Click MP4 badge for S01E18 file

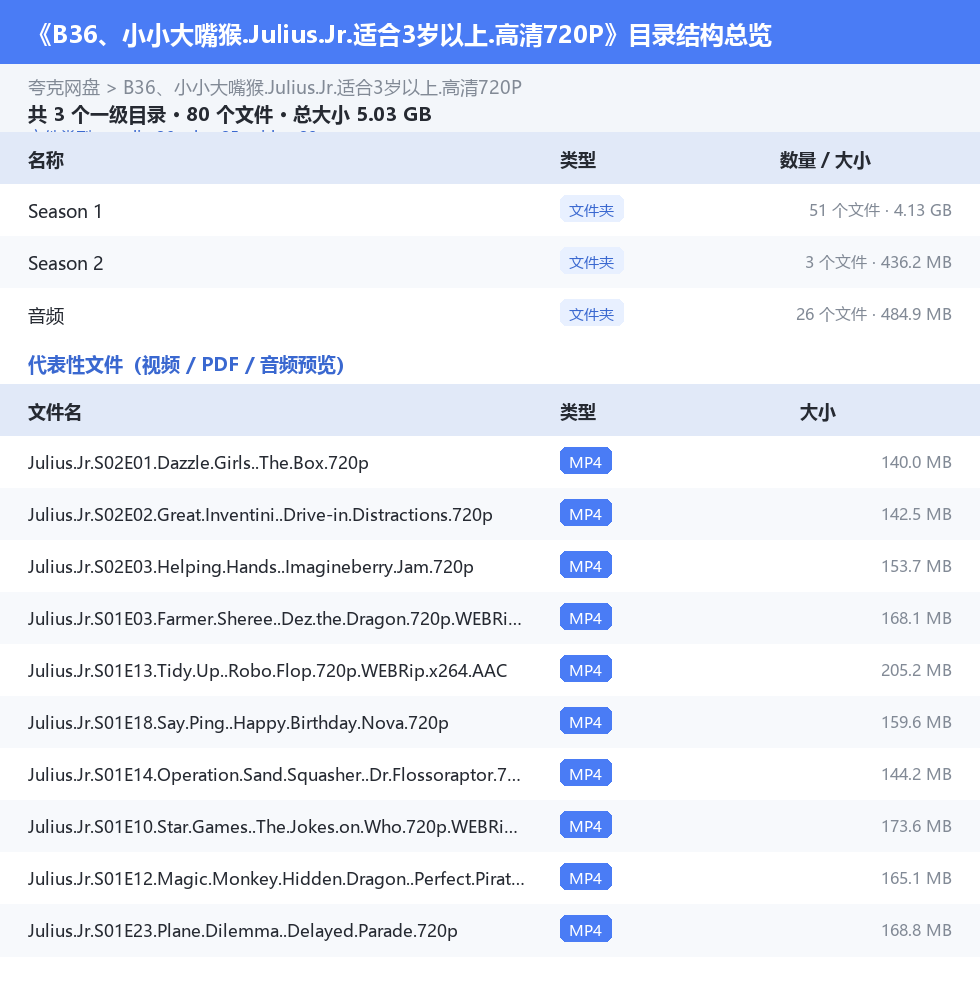(x=585, y=722)
